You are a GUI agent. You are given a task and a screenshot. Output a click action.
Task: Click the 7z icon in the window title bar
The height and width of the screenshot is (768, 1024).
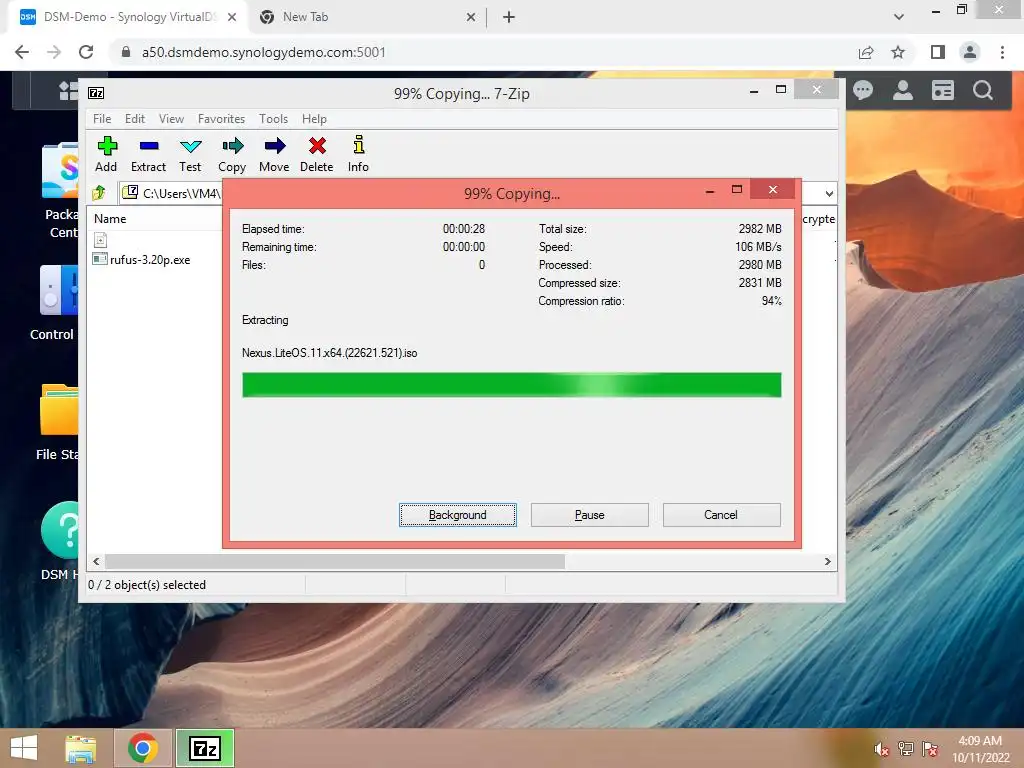96,93
